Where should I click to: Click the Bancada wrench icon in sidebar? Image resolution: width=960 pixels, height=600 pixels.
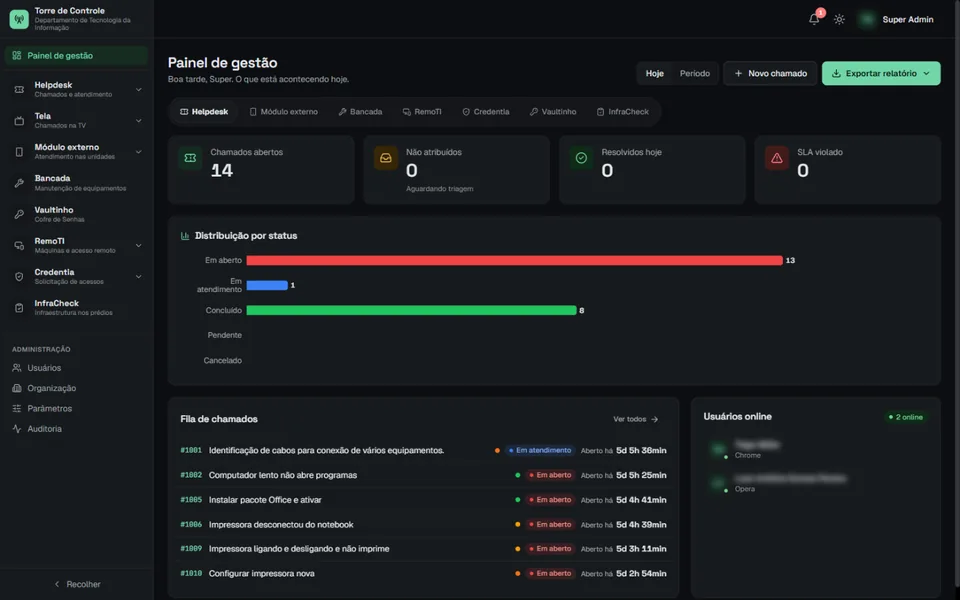coord(19,183)
